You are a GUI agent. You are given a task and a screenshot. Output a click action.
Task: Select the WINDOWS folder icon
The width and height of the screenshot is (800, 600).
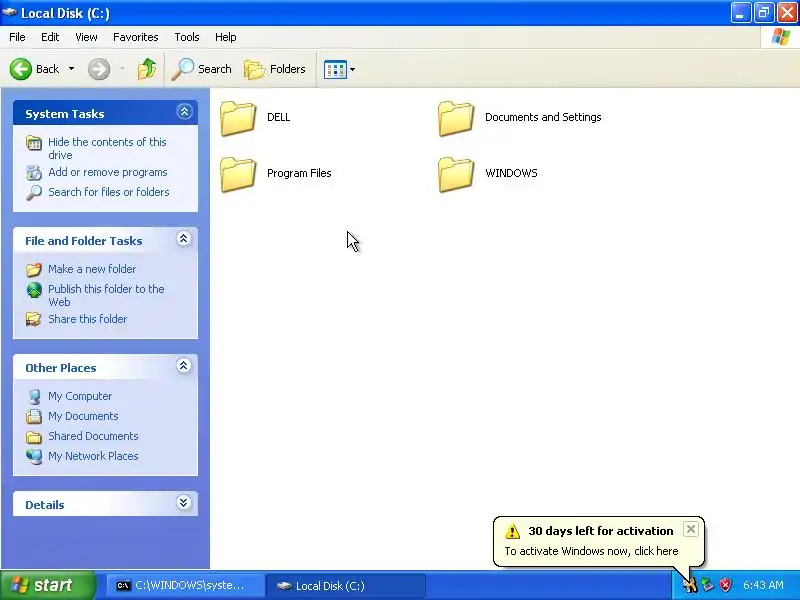pos(456,174)
